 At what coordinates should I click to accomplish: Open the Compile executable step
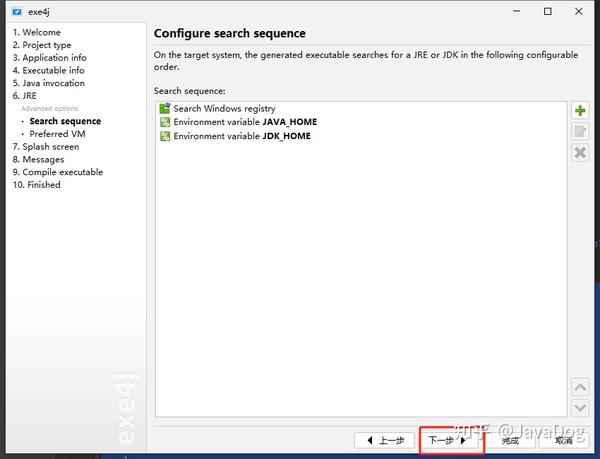[58, 172]
